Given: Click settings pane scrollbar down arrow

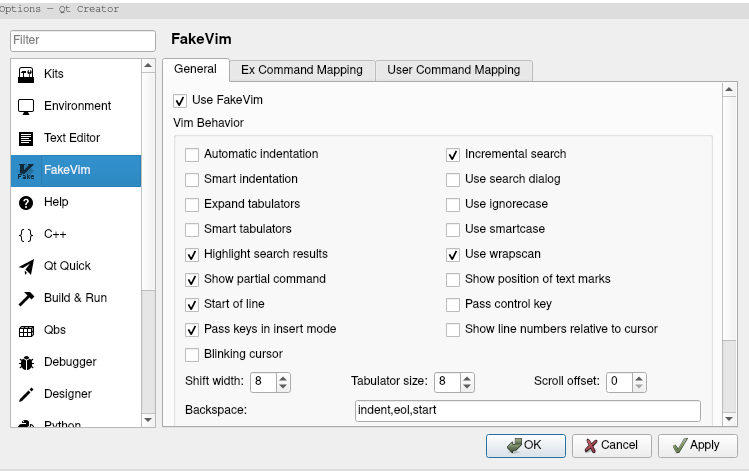Looking at the screenshot, I should tap(729, 419).
